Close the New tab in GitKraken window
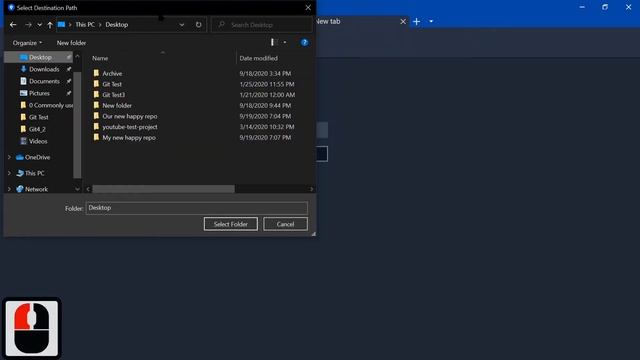The height and width of the screenshot is (360, 640). tap(403, 21)
